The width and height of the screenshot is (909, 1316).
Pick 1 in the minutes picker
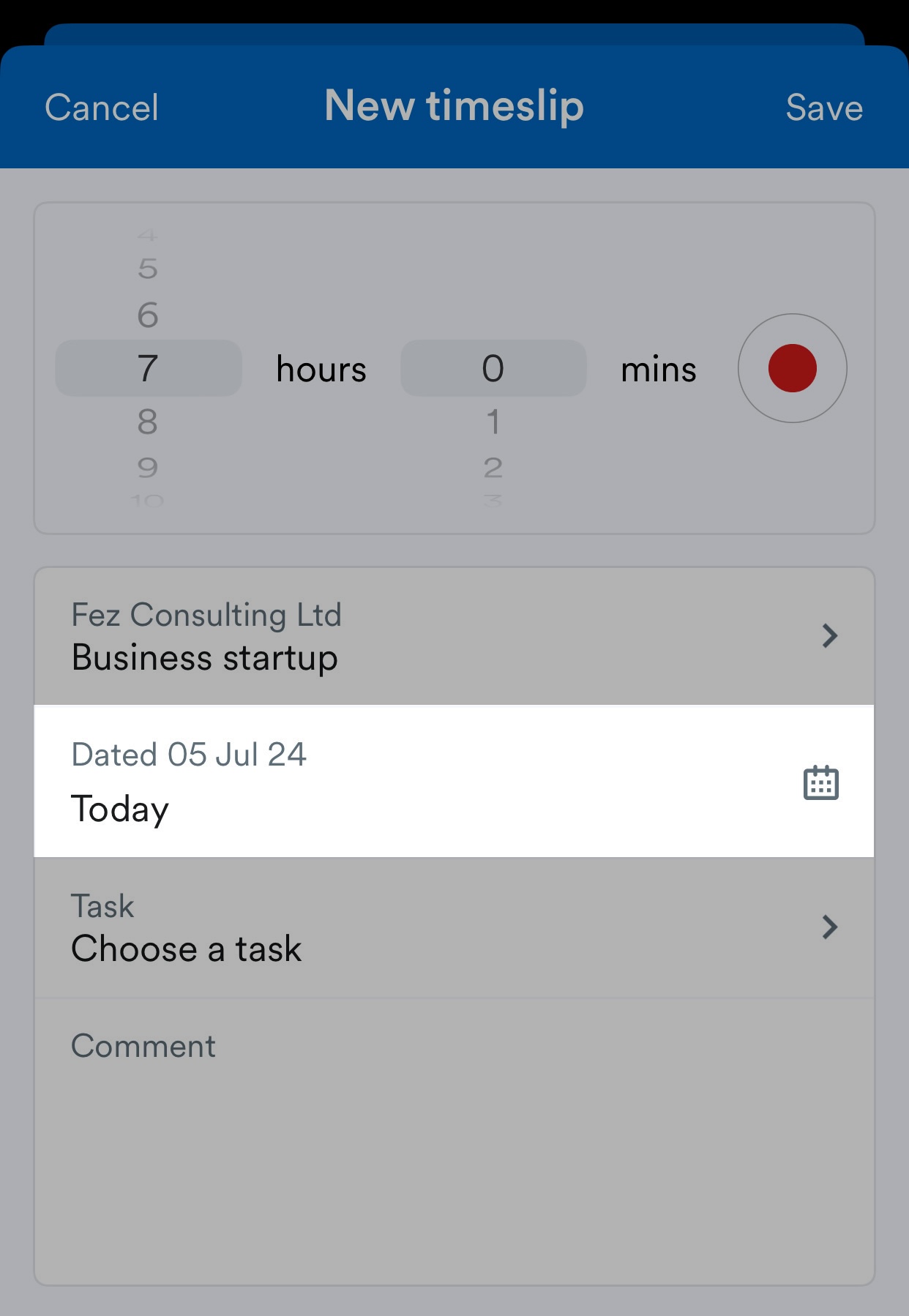coord(493,422)
